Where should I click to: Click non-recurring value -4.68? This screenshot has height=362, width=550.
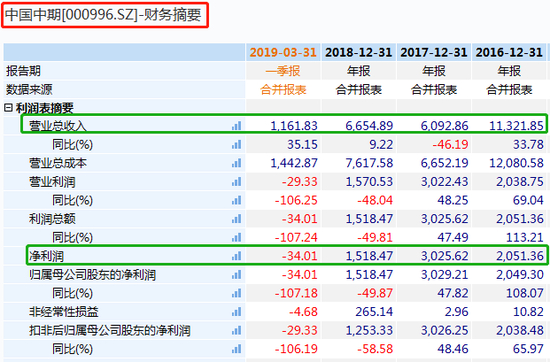pyautogui.click(x=303, y=311)
